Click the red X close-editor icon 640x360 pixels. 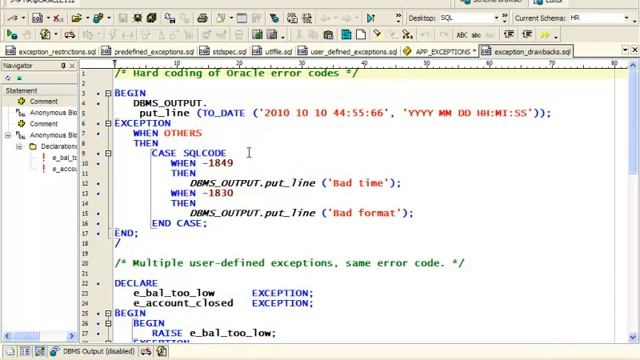tap(58, 18)
